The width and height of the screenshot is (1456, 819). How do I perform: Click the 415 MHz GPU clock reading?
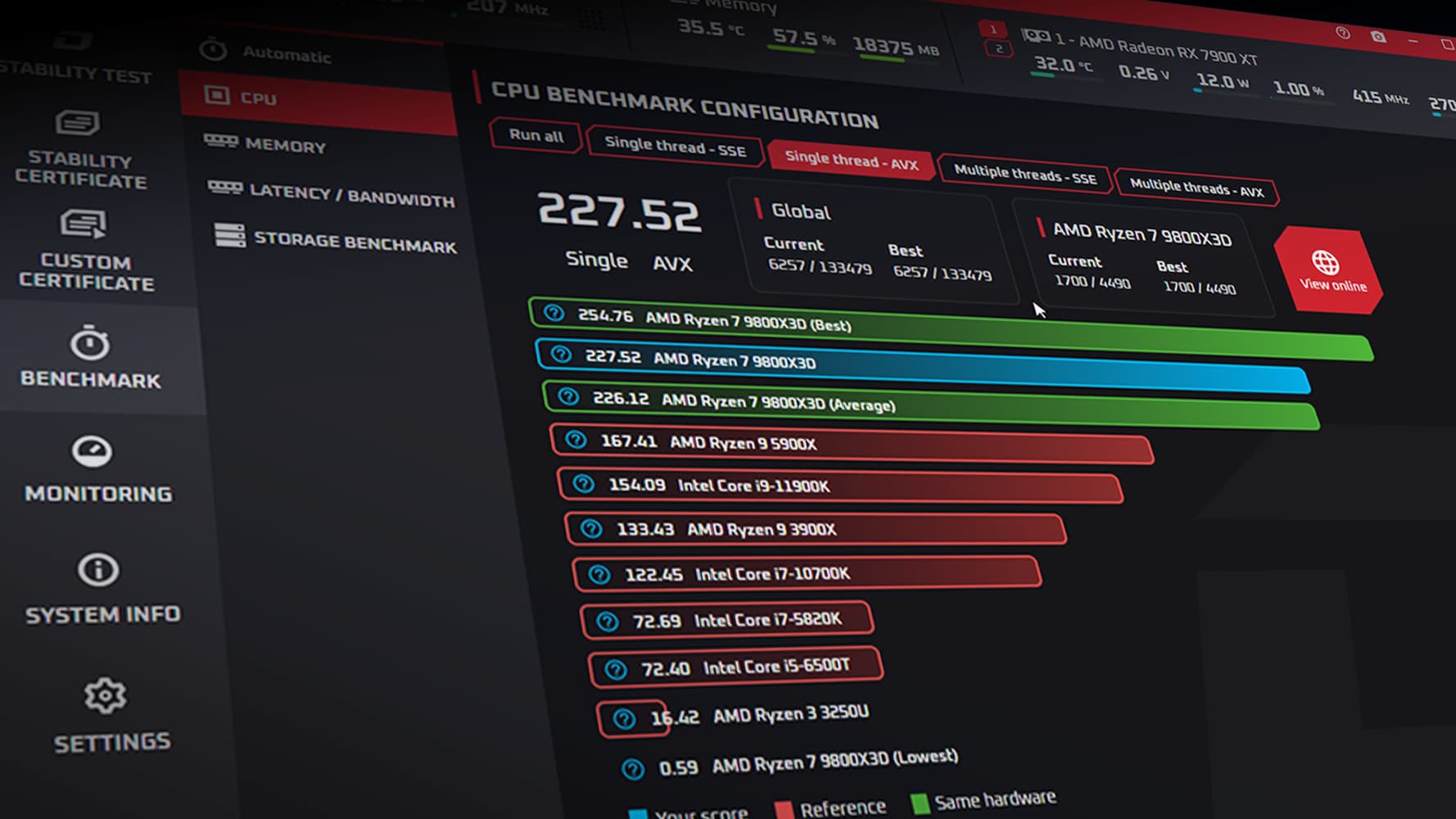(1381, 97)
